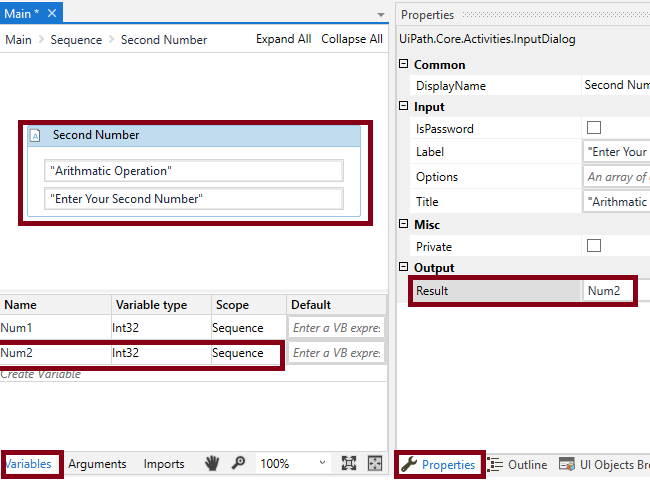Click the Private property label
This screenshot has width=650, height=483.
click(x=434, y=247)
